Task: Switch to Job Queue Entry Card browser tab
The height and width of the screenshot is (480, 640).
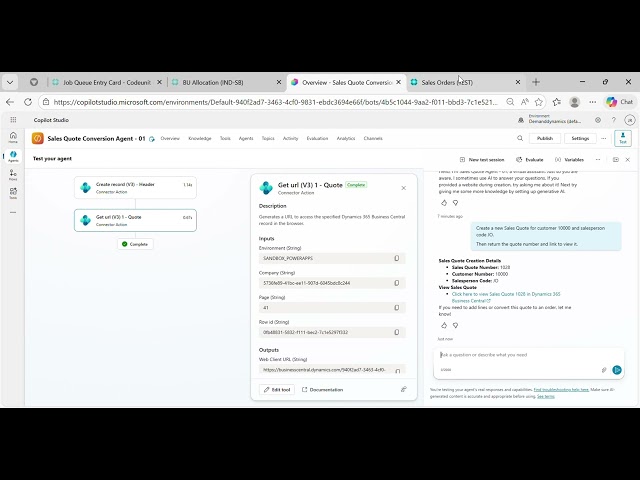Action: (x=107, y=82)
